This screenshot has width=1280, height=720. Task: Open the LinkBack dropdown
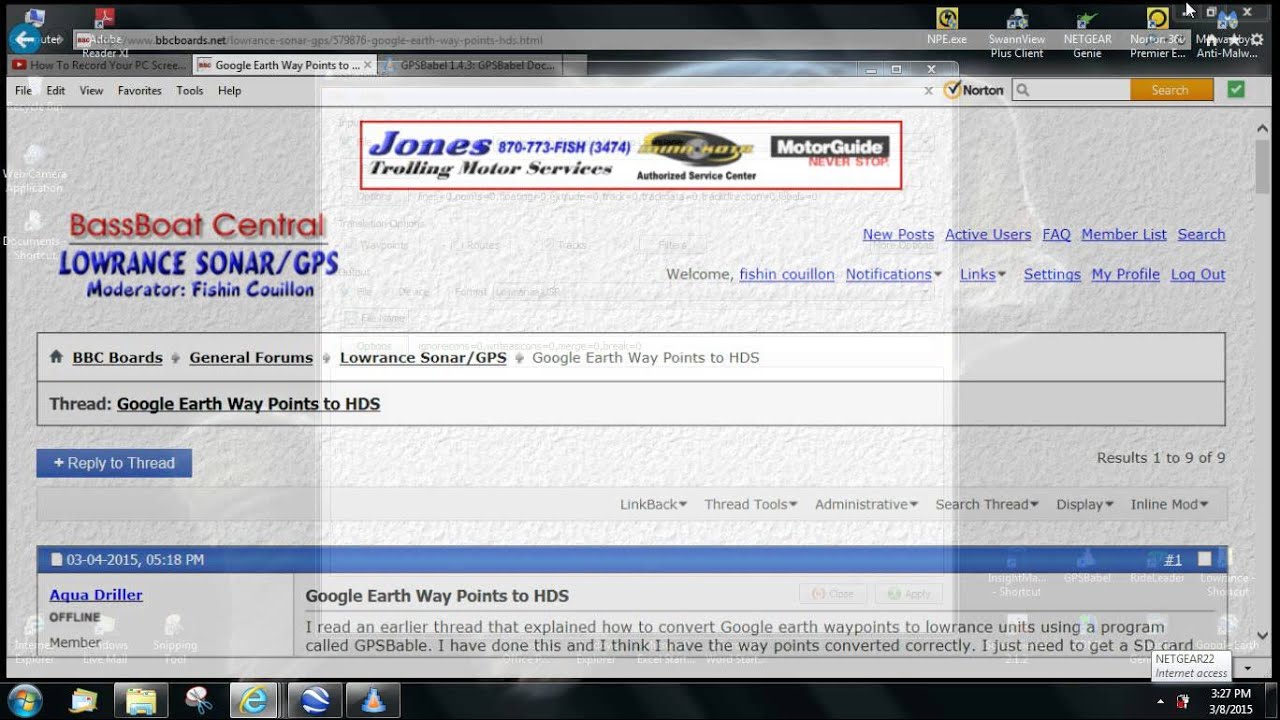click(x=653, y=504)
